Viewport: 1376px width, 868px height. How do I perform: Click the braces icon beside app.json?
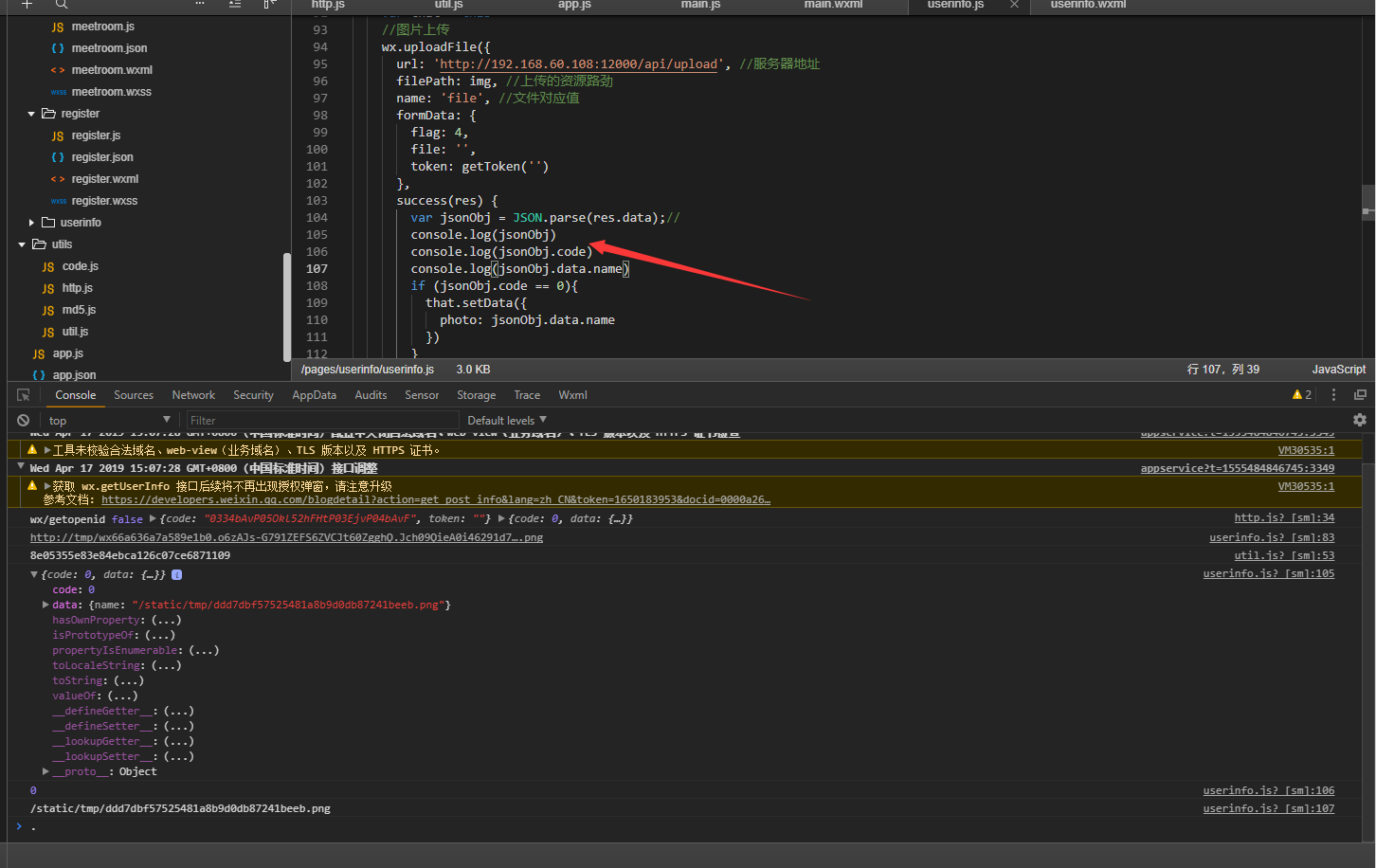39,375
